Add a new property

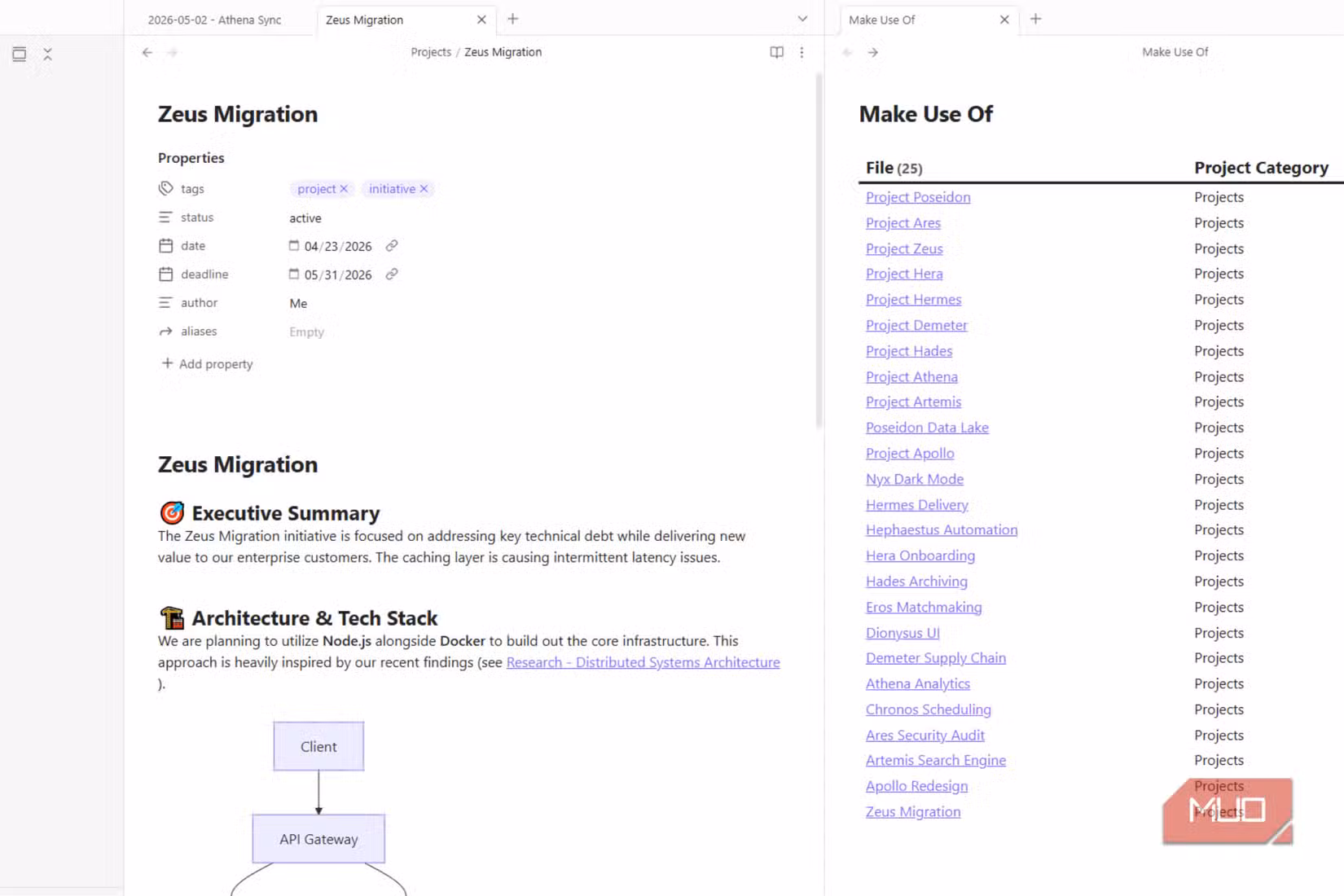pyautogui.click(x=207, y=363)
